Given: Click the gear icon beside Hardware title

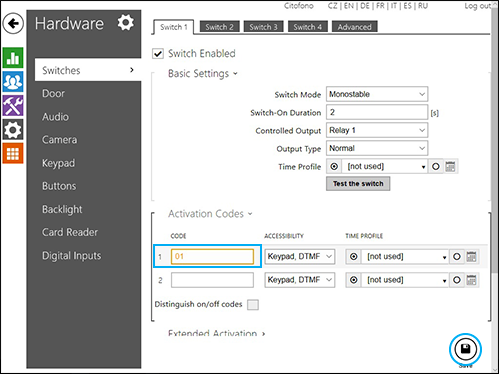Looking at the screenshot, I should pyautogui.click(x=126, y=23).
